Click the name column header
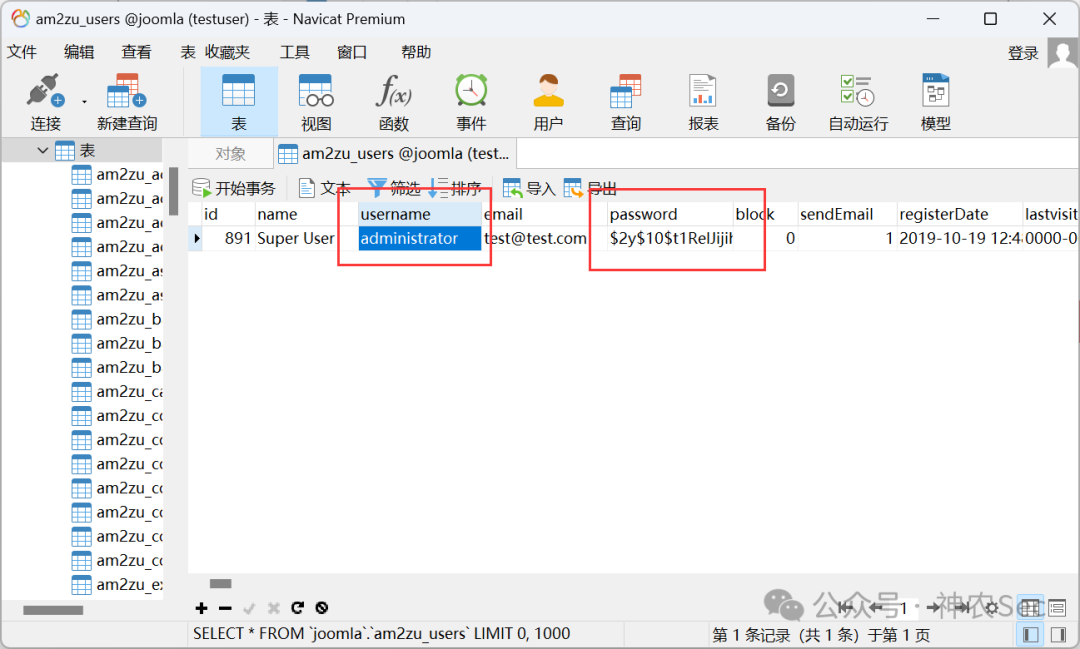1080x649 pixels. click(307, 214)
